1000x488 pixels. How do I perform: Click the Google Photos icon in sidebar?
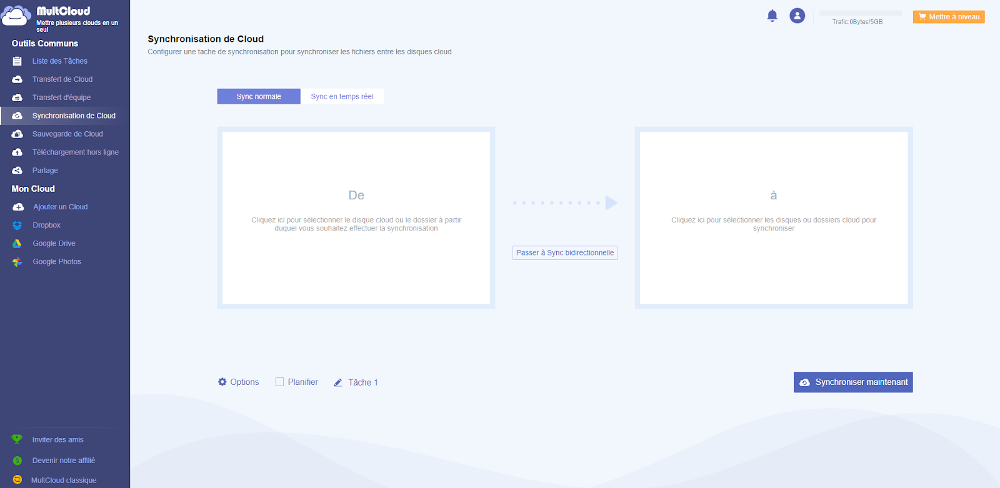click(x=17, y=262)
